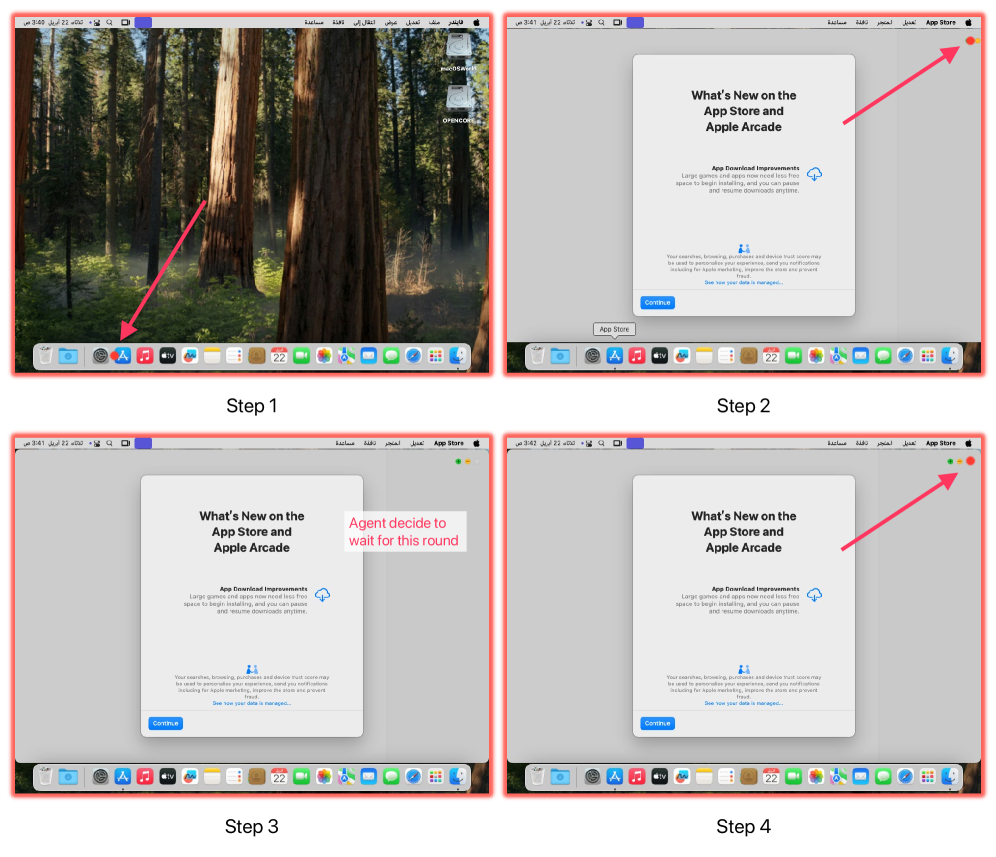The image size is (996, 857).
Task: Open فايندر menu in Step 1
Action: pos(455,22)
